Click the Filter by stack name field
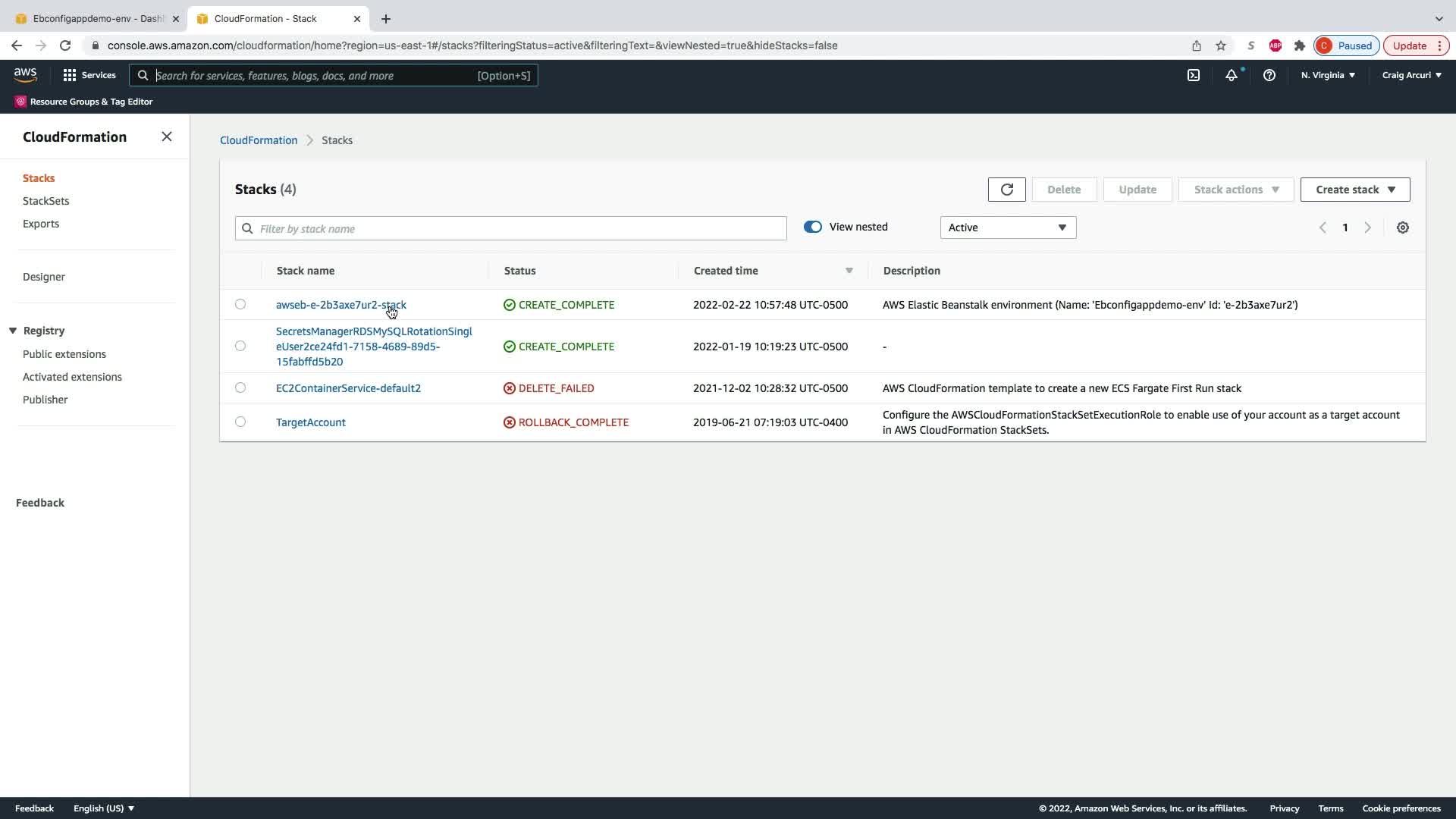The height and width of the screenshot is (819, 1456). pyautogui.click(x=510, y=228)
